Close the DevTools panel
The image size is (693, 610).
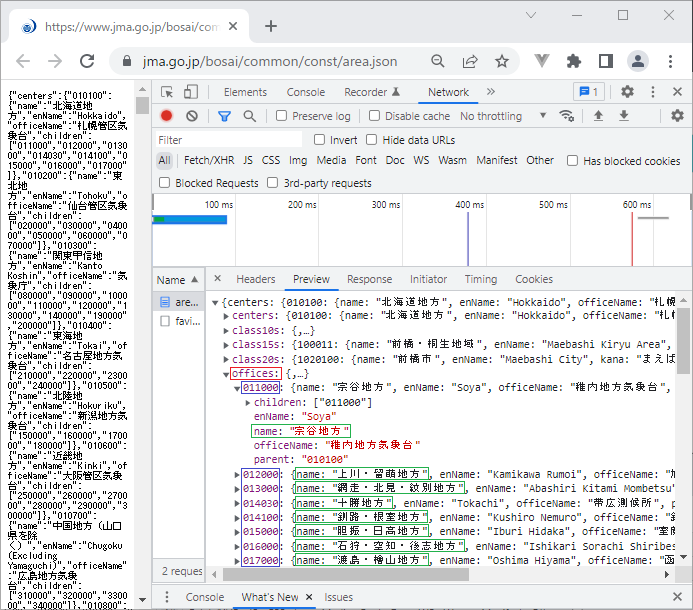click(x=677, y=92)
